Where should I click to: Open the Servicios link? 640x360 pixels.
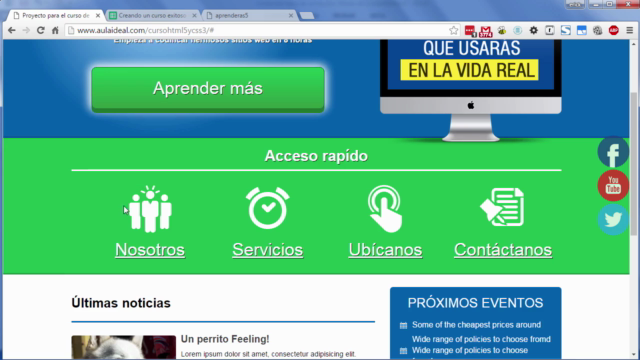[268, 250]
